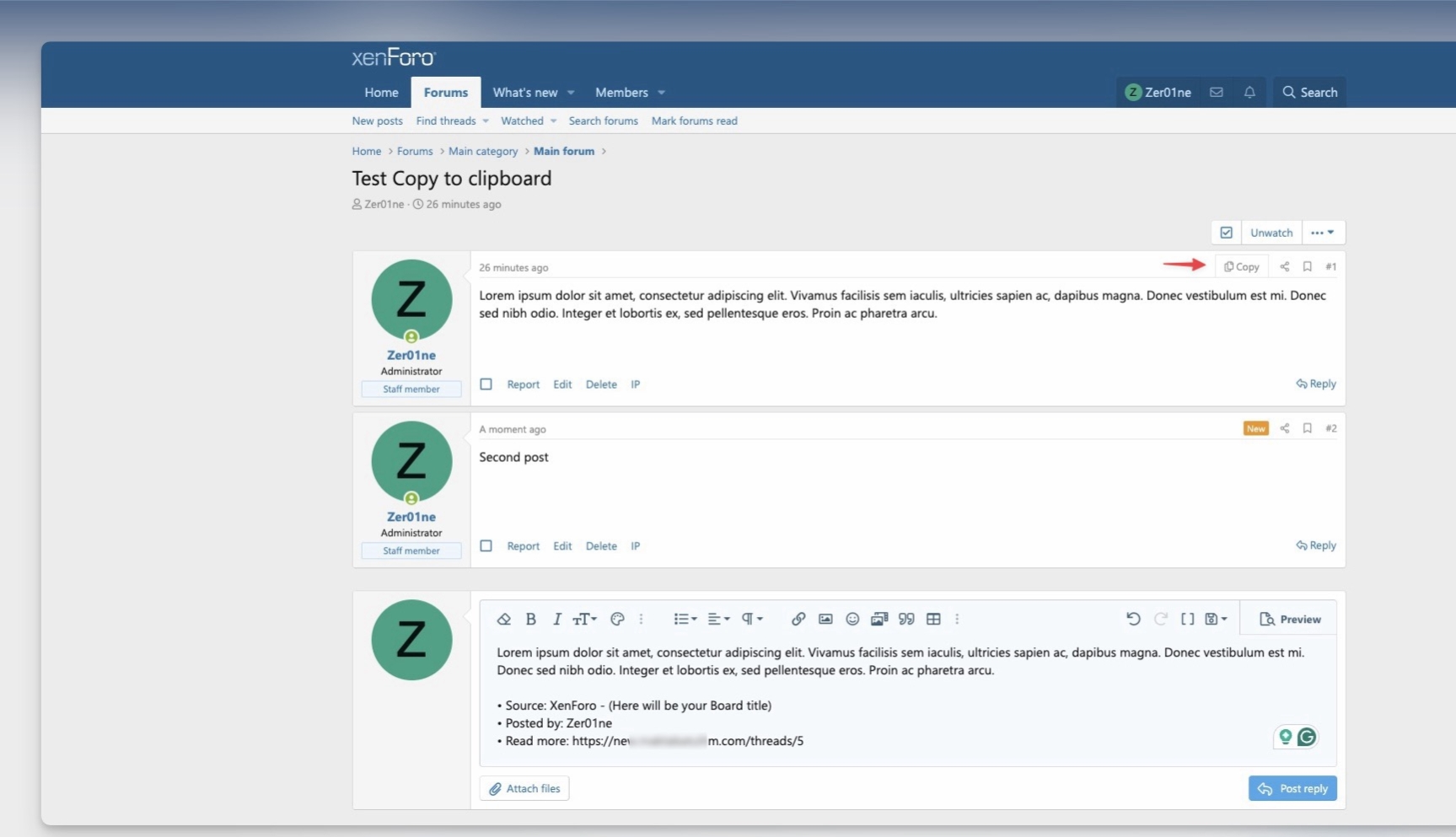Toggle BB code mode in editor

(1187, 619)
